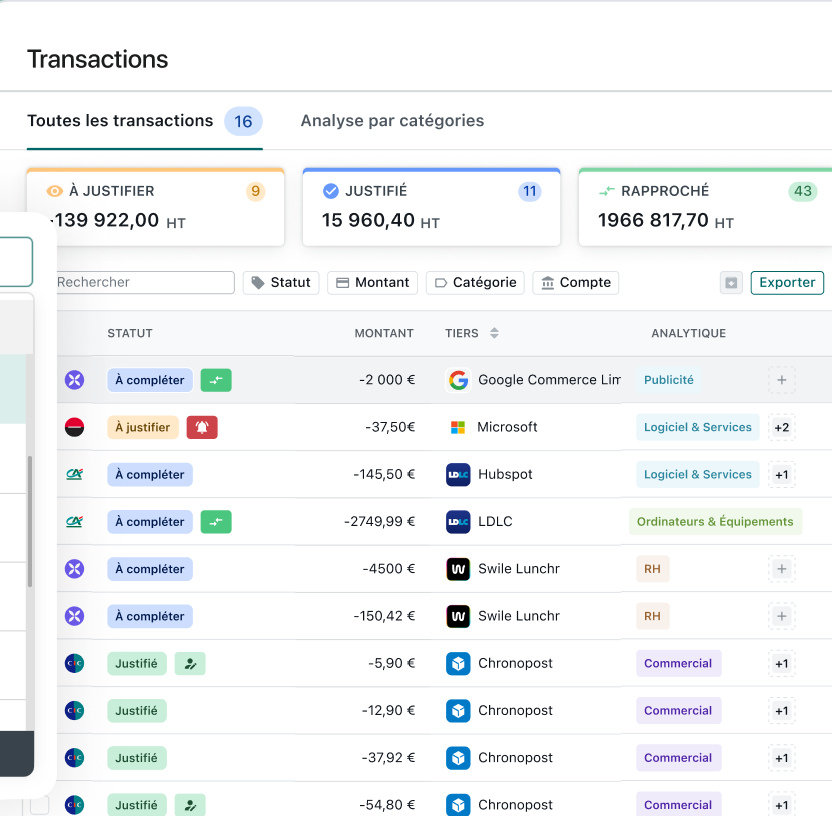This screenshot has height=816, width=832.
Task: Click the Publicité tag on Google row
Action: (669, 380)
